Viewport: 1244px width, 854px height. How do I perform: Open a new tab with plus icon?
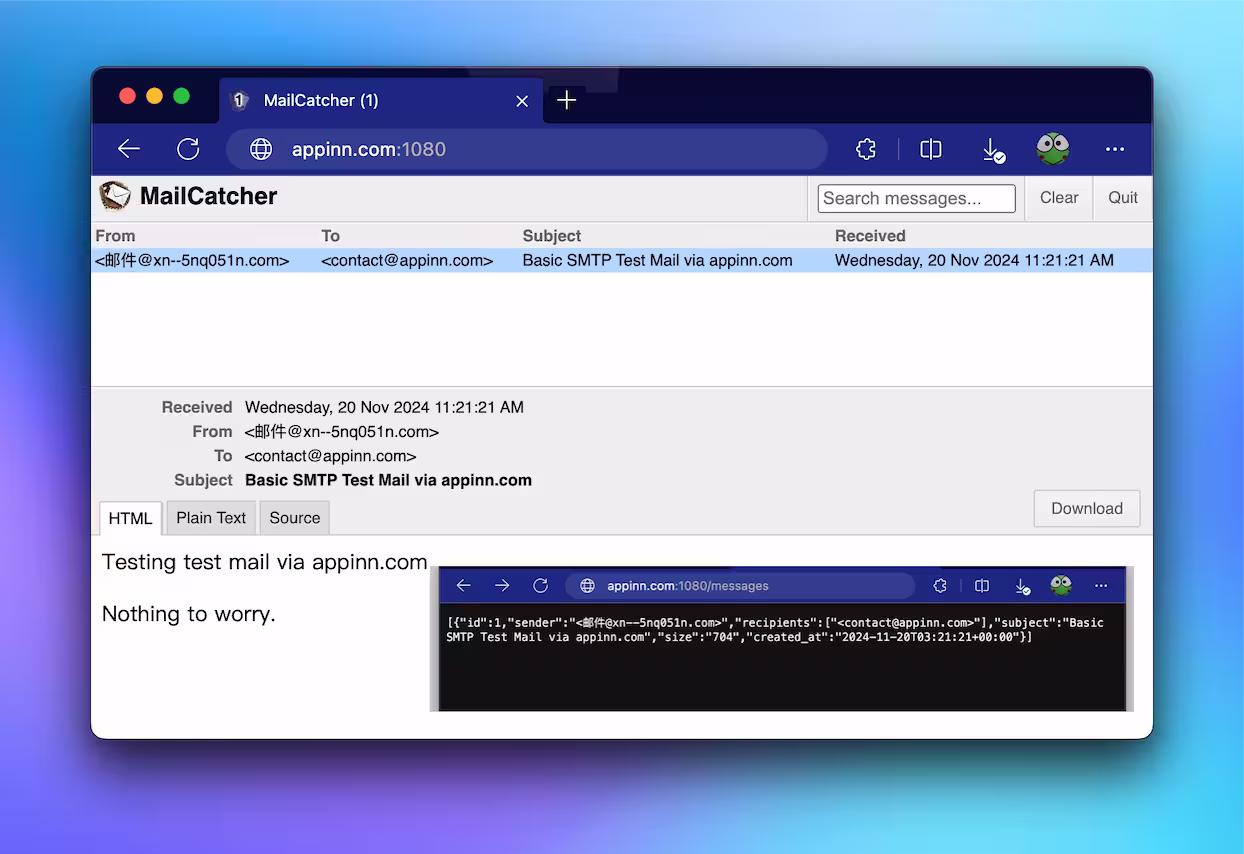[x=567, y=100]
